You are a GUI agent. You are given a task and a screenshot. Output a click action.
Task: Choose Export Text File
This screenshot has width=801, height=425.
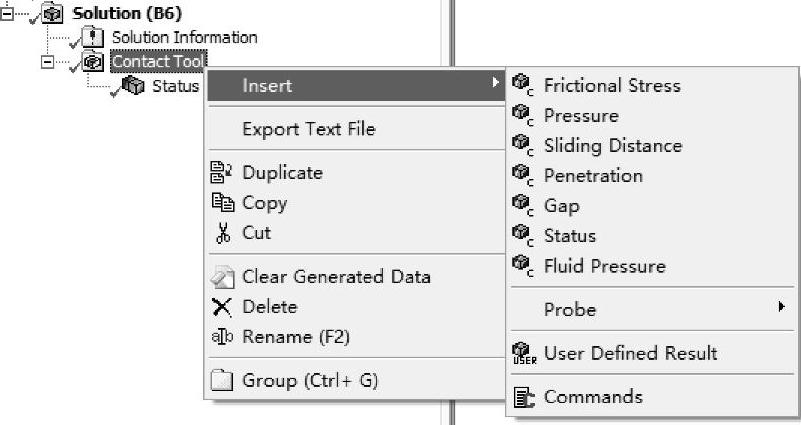click(308, 129)
